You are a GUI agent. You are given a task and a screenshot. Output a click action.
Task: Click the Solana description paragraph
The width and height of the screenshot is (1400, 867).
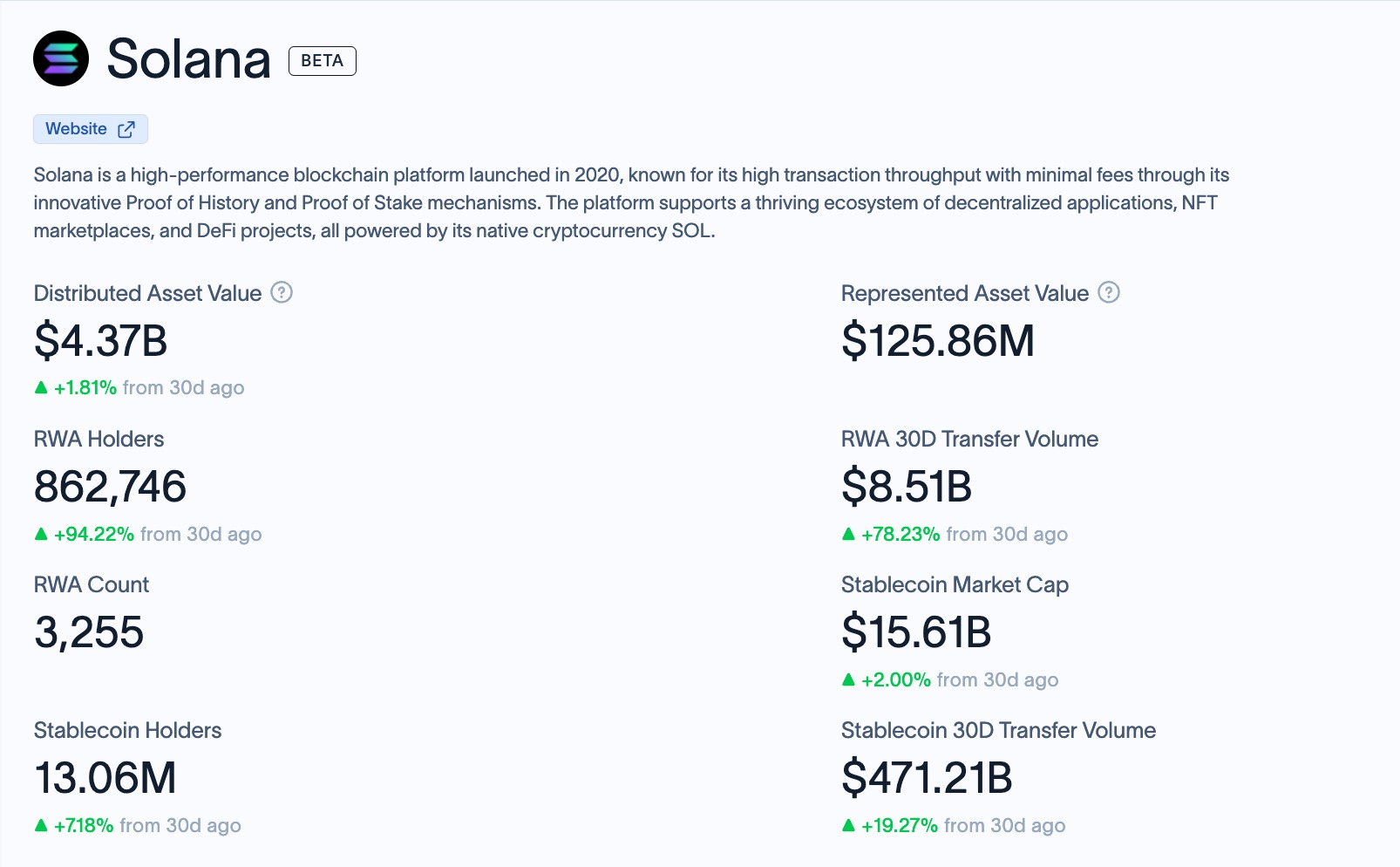[631, 202]
